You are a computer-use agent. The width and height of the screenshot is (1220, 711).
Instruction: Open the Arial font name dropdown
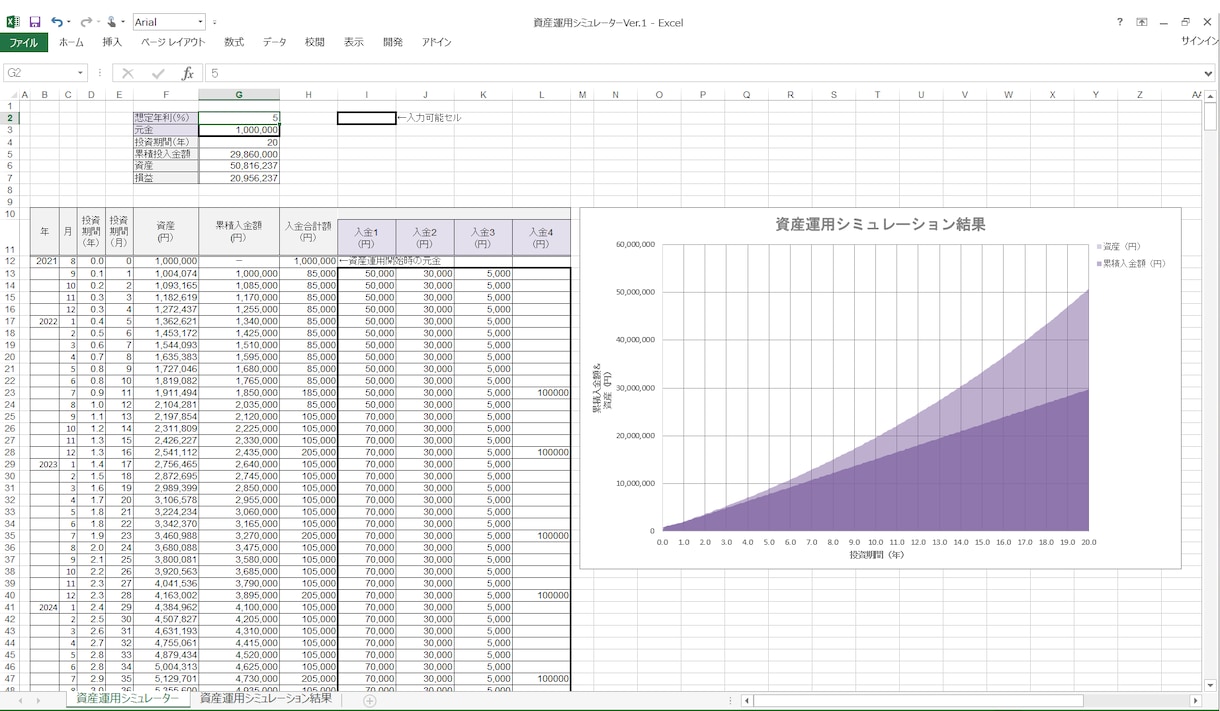[200, 22]
